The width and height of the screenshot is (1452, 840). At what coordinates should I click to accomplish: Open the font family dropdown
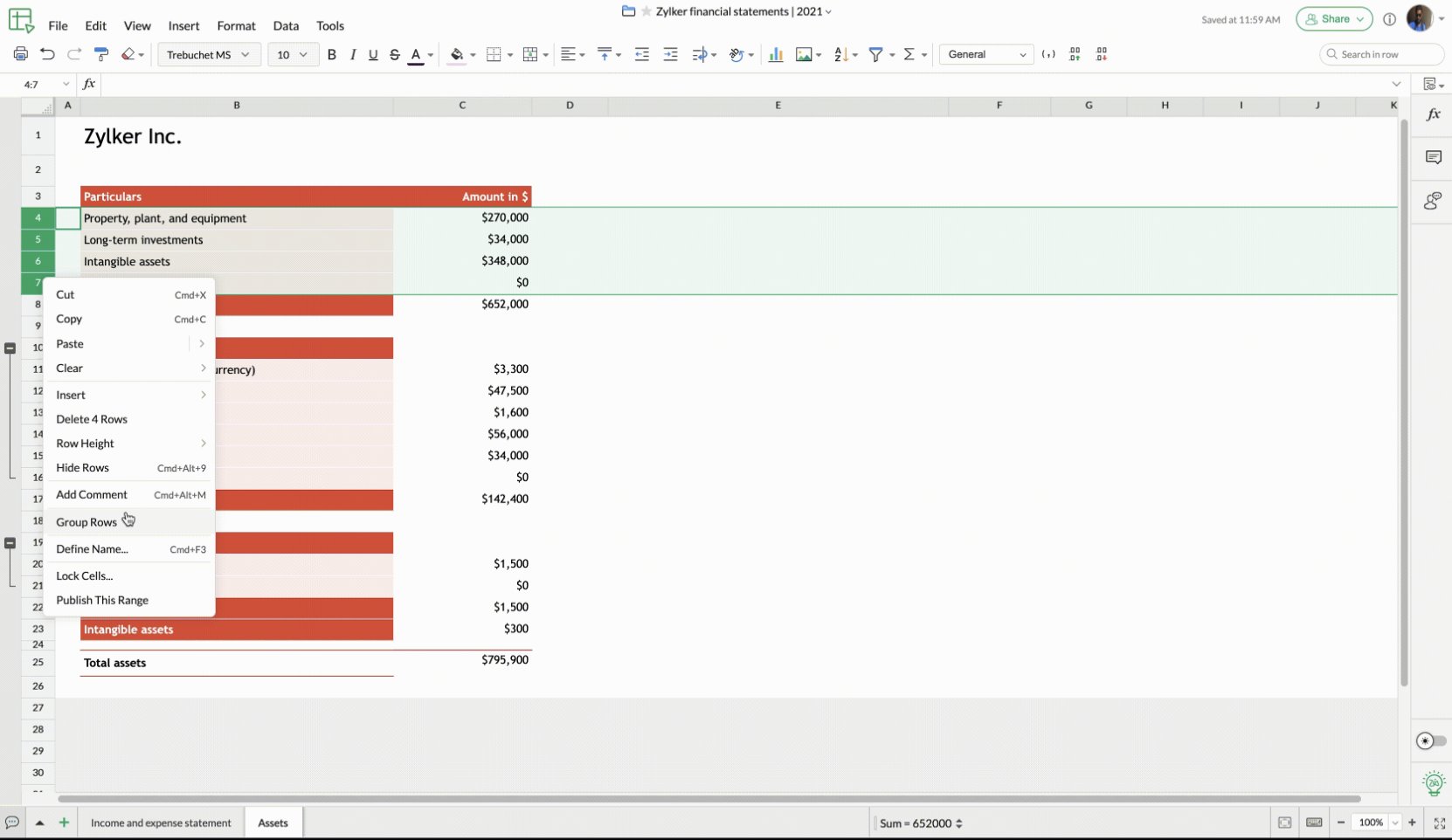(x=208, y=54)
